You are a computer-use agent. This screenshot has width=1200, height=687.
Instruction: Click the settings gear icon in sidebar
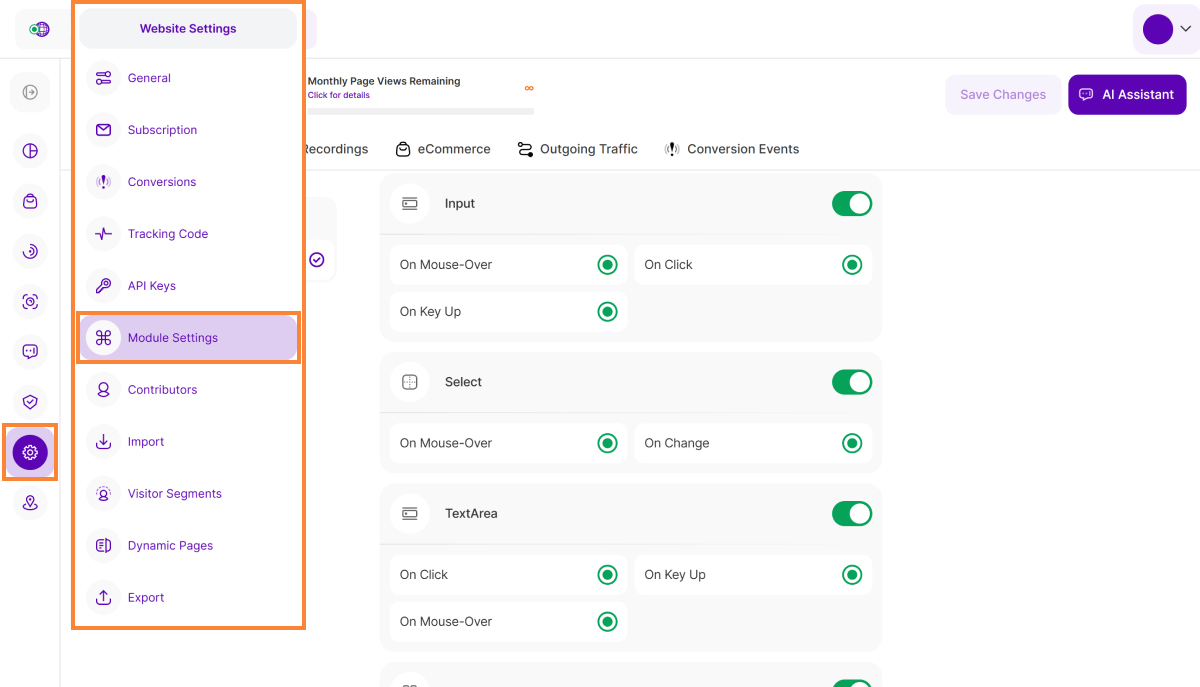tap(30, 452)
